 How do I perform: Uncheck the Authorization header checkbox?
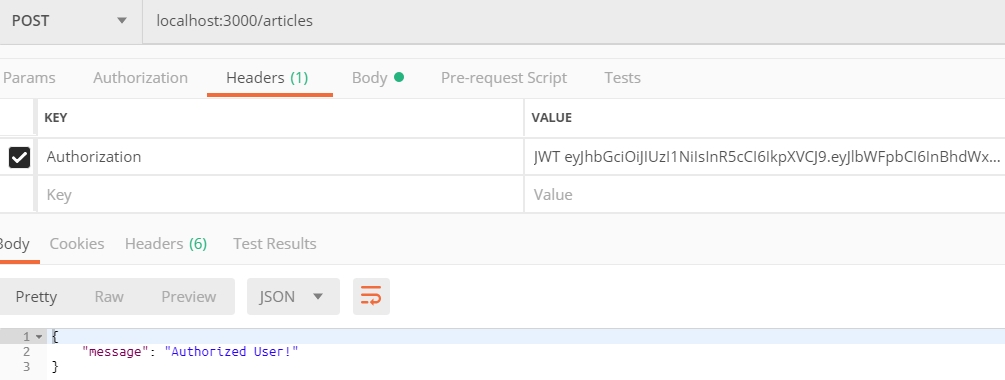click(x=19, y=157)
